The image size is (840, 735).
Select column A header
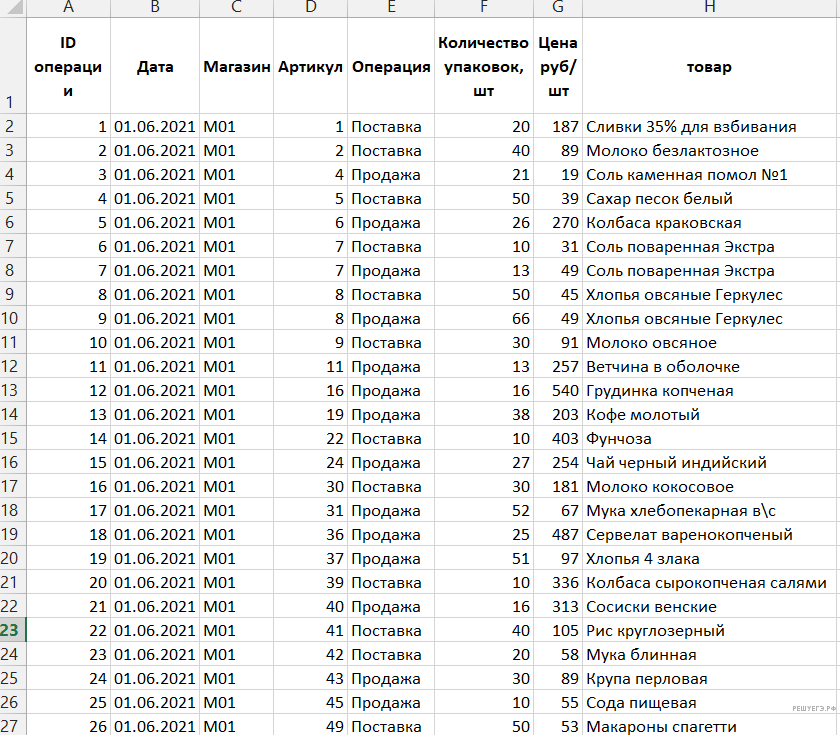pos(69,8)
